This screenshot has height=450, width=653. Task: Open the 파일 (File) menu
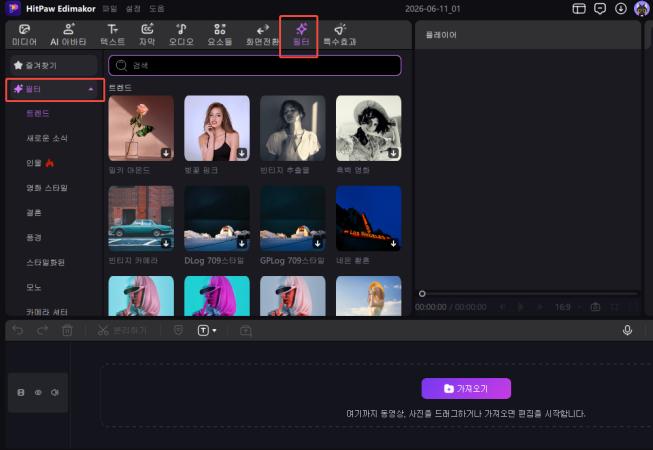(x=110, y=8)
